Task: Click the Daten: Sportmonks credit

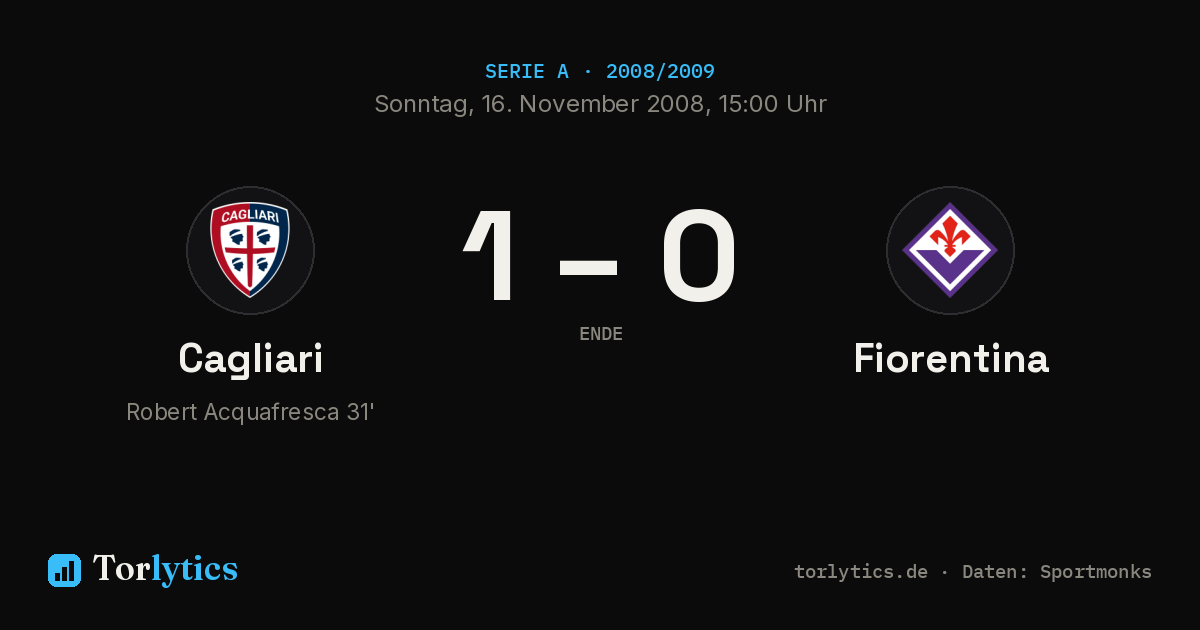Action: click(1057, 572)
